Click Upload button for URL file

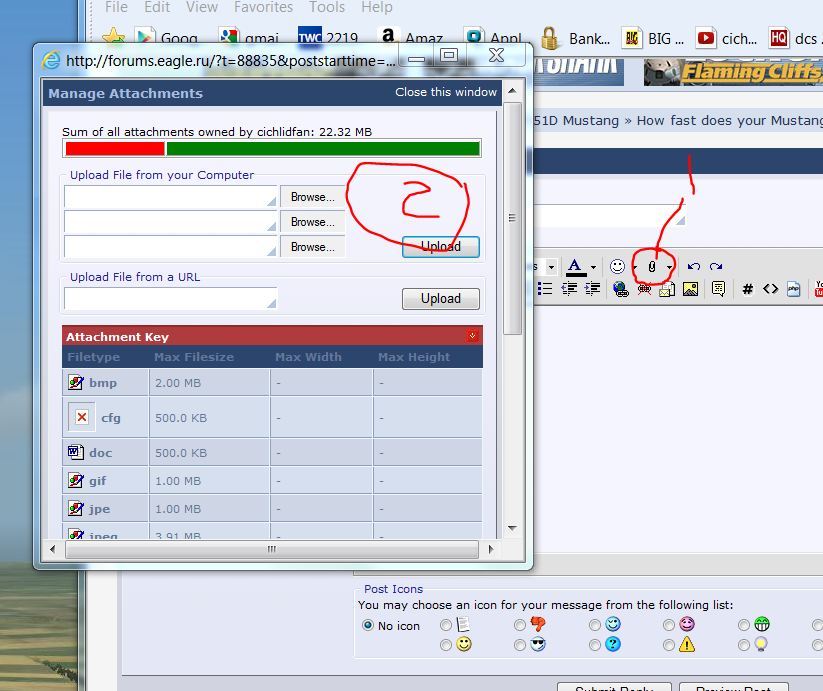tap(441, 299)
